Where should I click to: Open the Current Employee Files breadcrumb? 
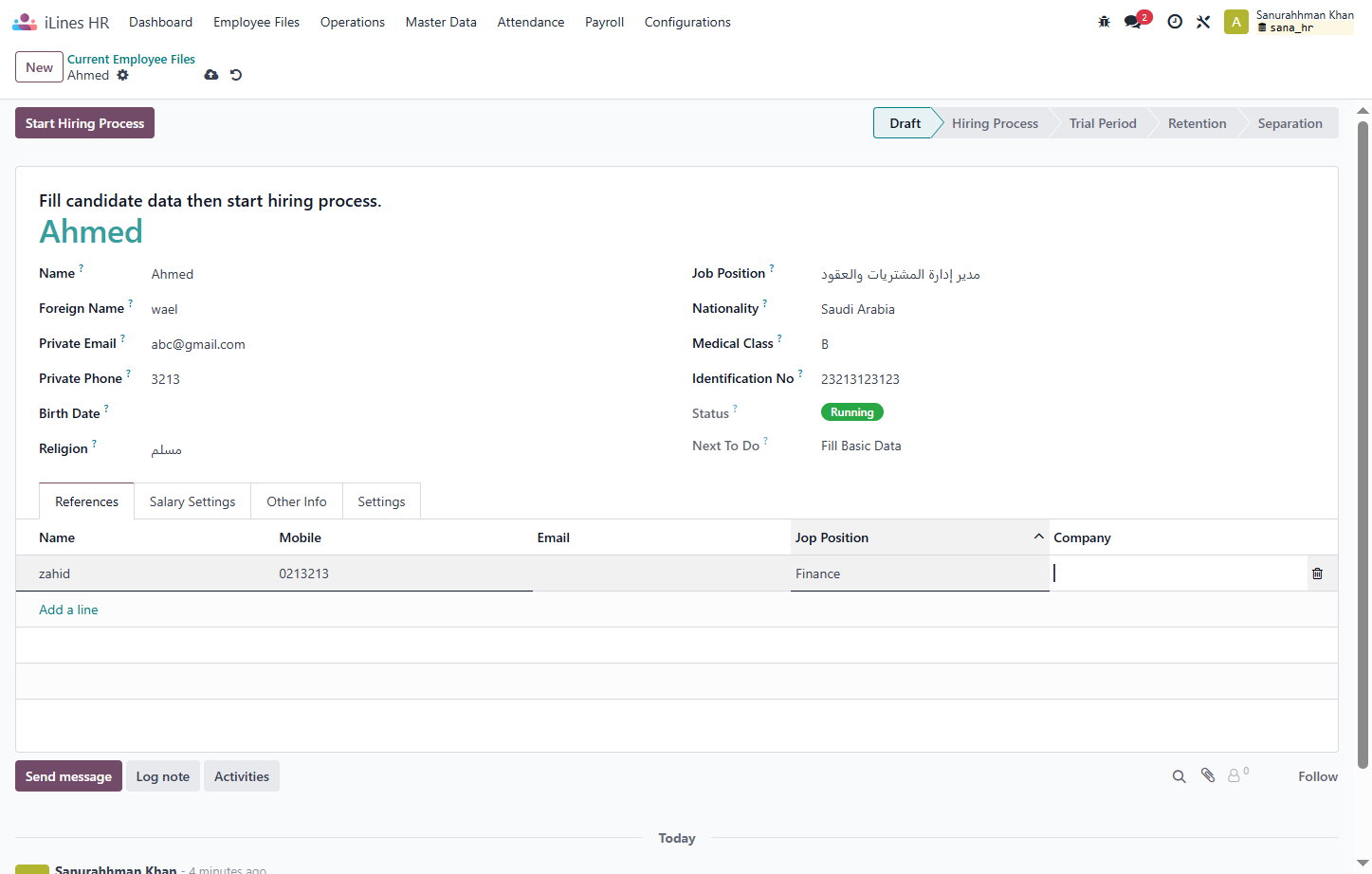131,59
